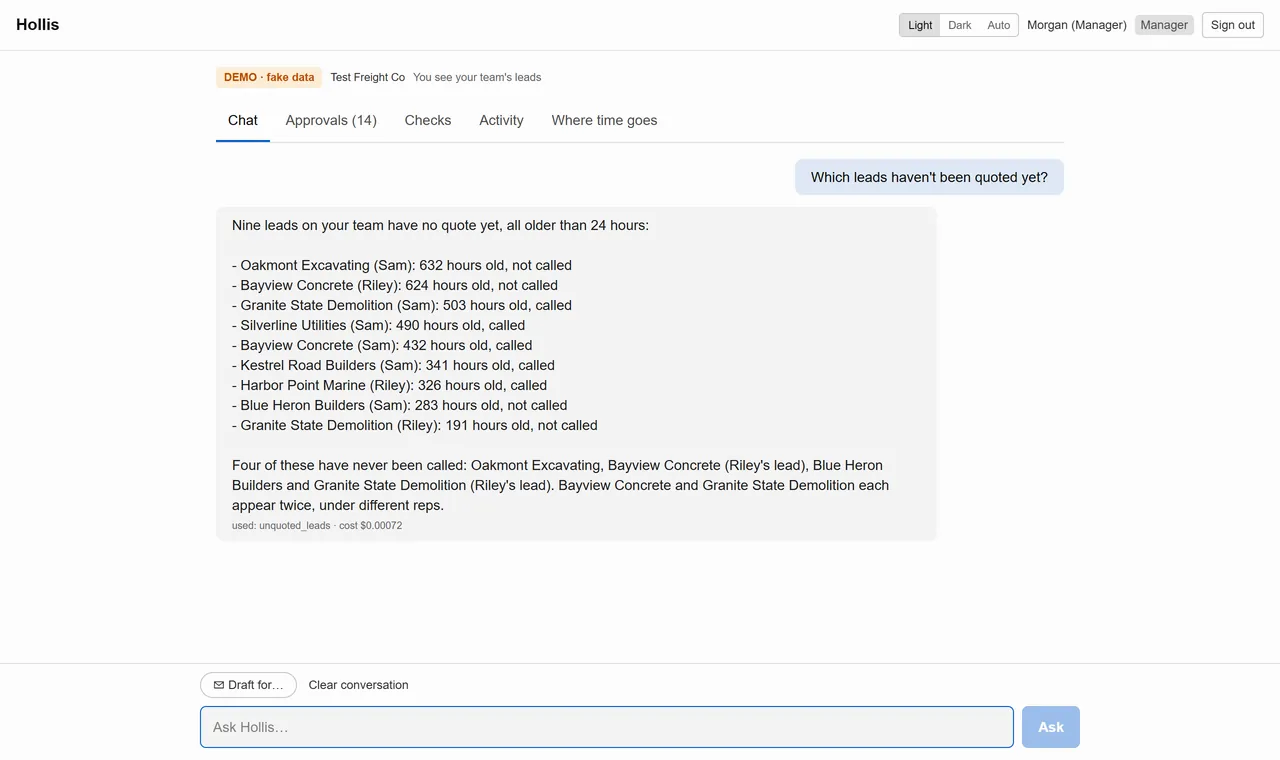Go to the Activity tab
The height and width of the screenshot is (760, 1280).
click(x=501, y=120)
